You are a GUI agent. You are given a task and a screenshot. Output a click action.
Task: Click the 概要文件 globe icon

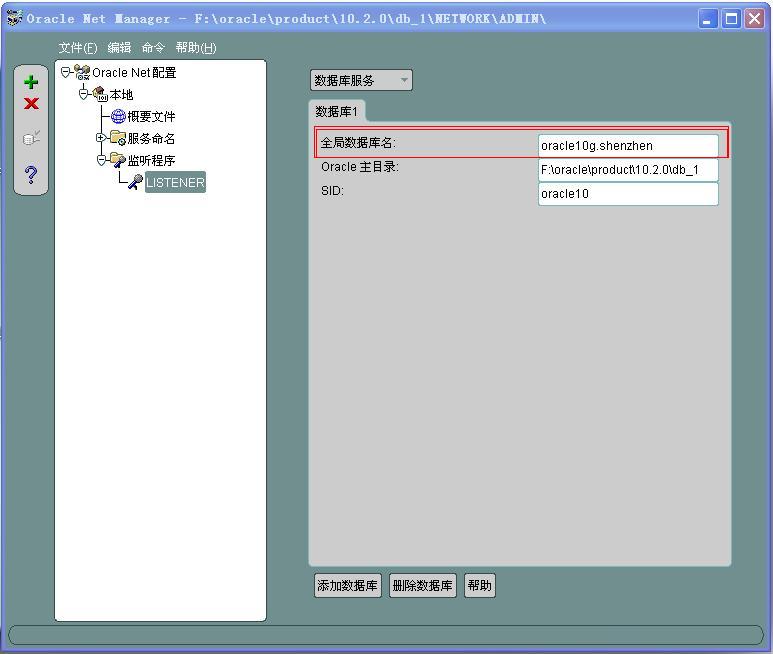[118, 116]
